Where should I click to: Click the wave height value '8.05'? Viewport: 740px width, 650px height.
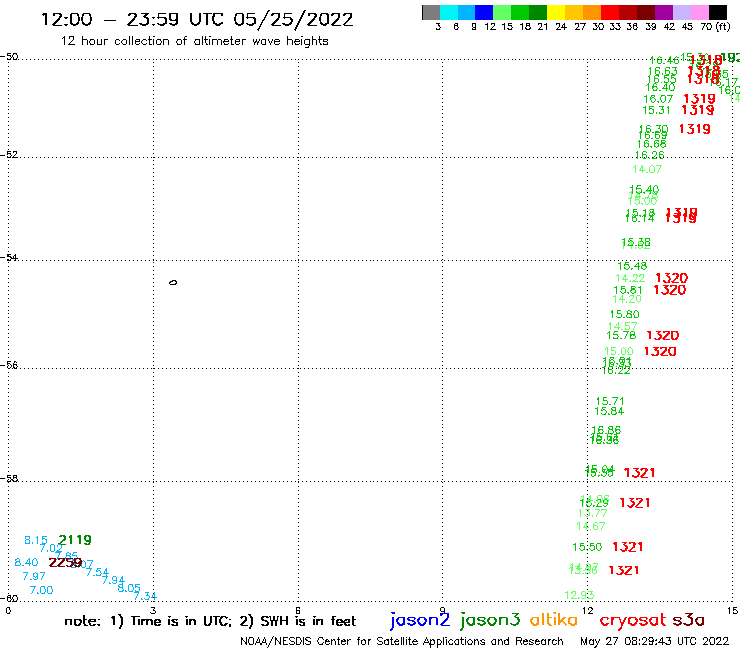click(129, 588)
